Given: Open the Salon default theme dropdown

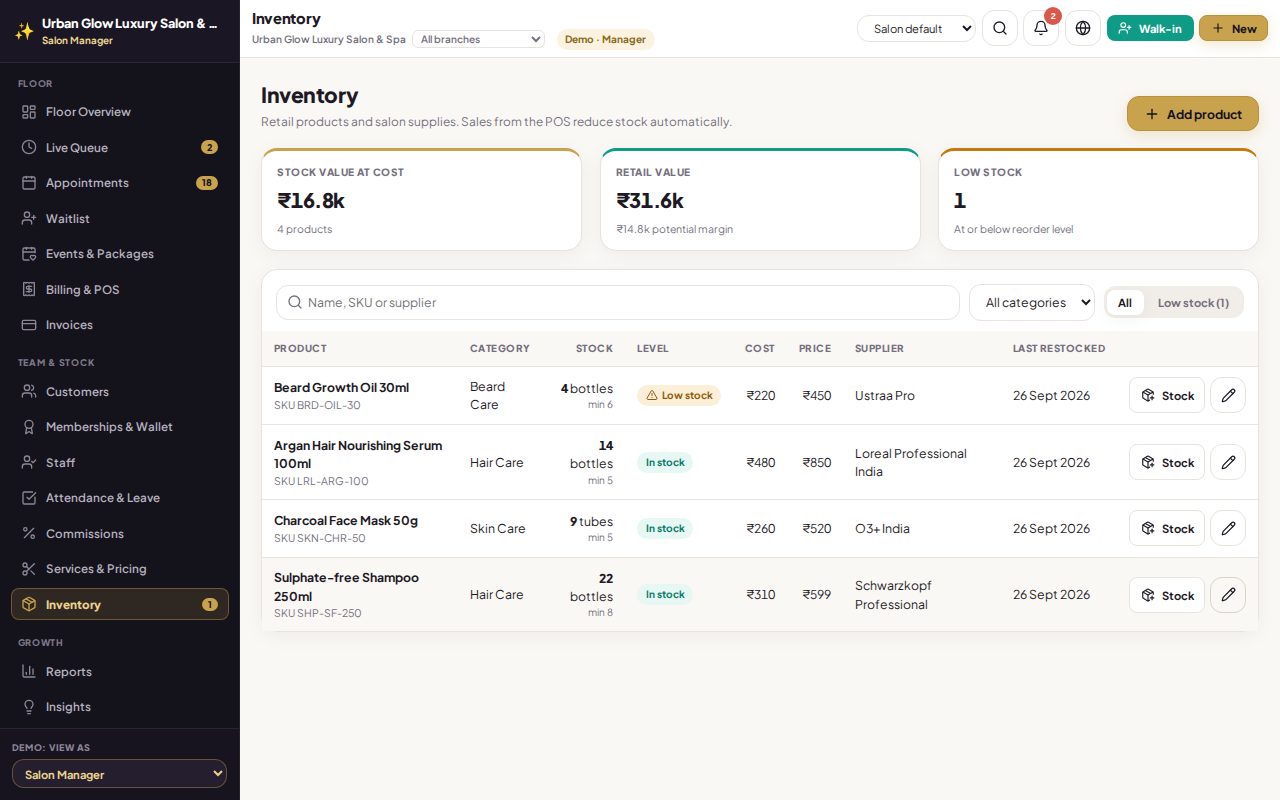Looking at the screenshot, I should (916, 29).
